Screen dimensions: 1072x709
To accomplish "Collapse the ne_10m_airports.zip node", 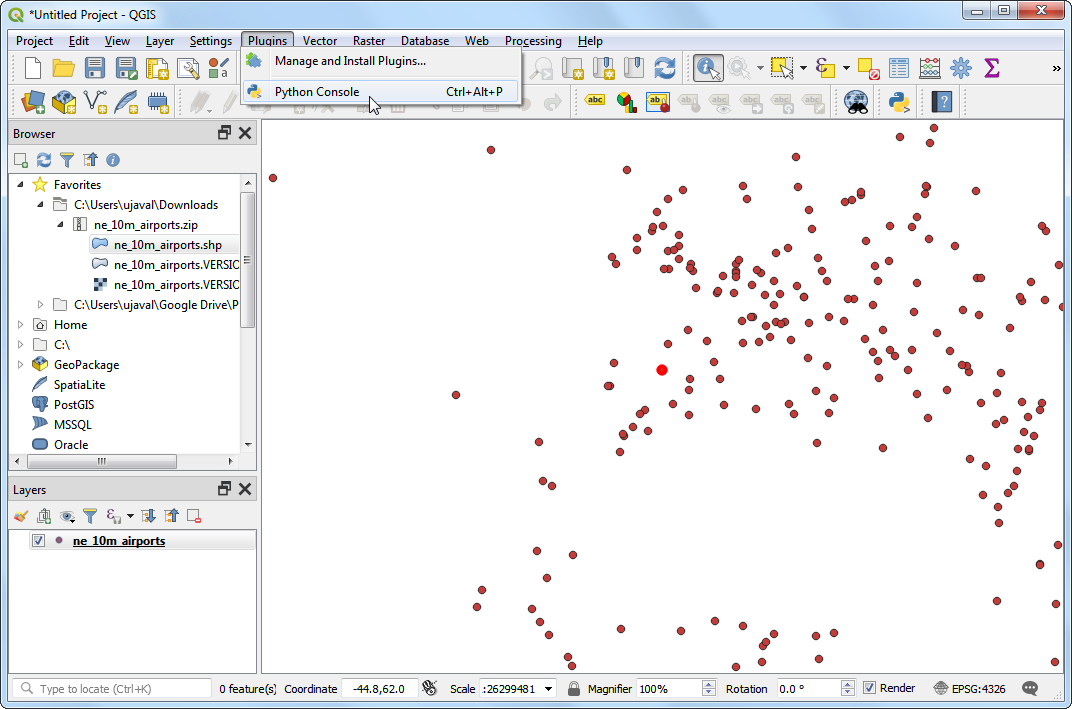I will click(x=60, y=225).
